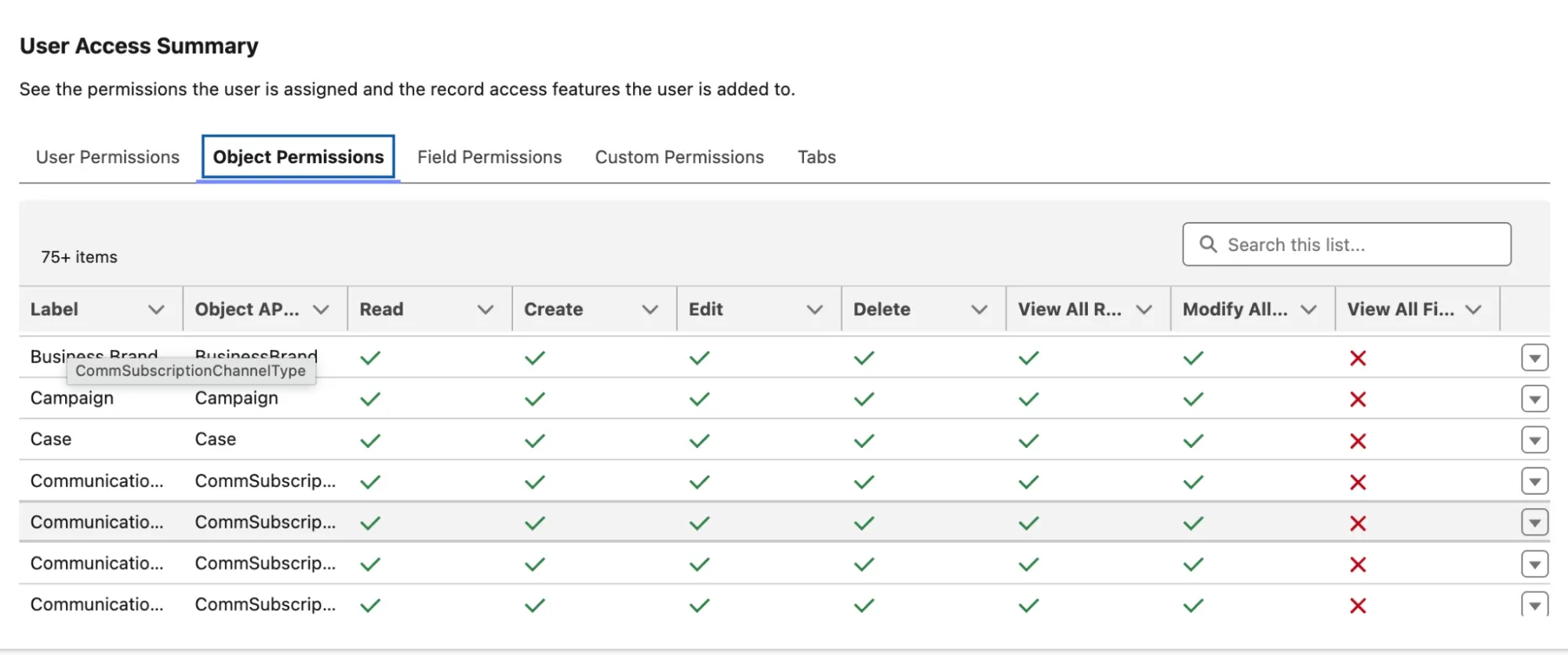Expand the Label column header menu
This screenshot has width=1568, height=655.
click(x=156, y=309)
